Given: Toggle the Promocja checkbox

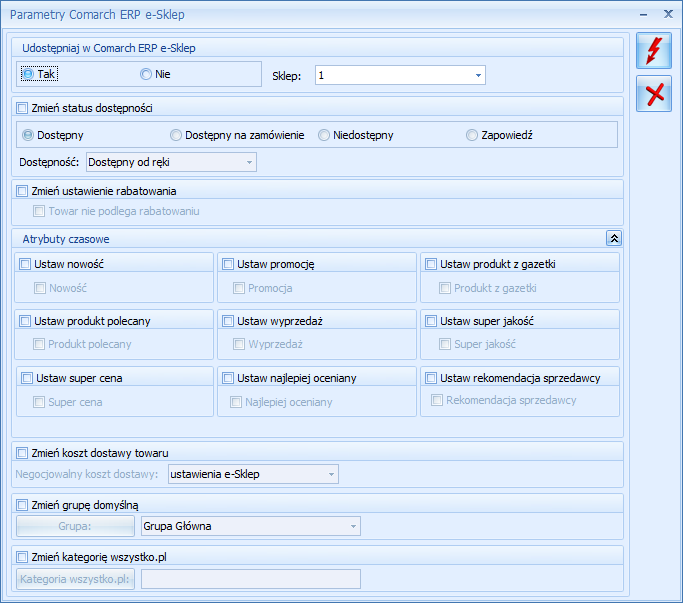Looking at the screenshot, I should click(239, 288).
